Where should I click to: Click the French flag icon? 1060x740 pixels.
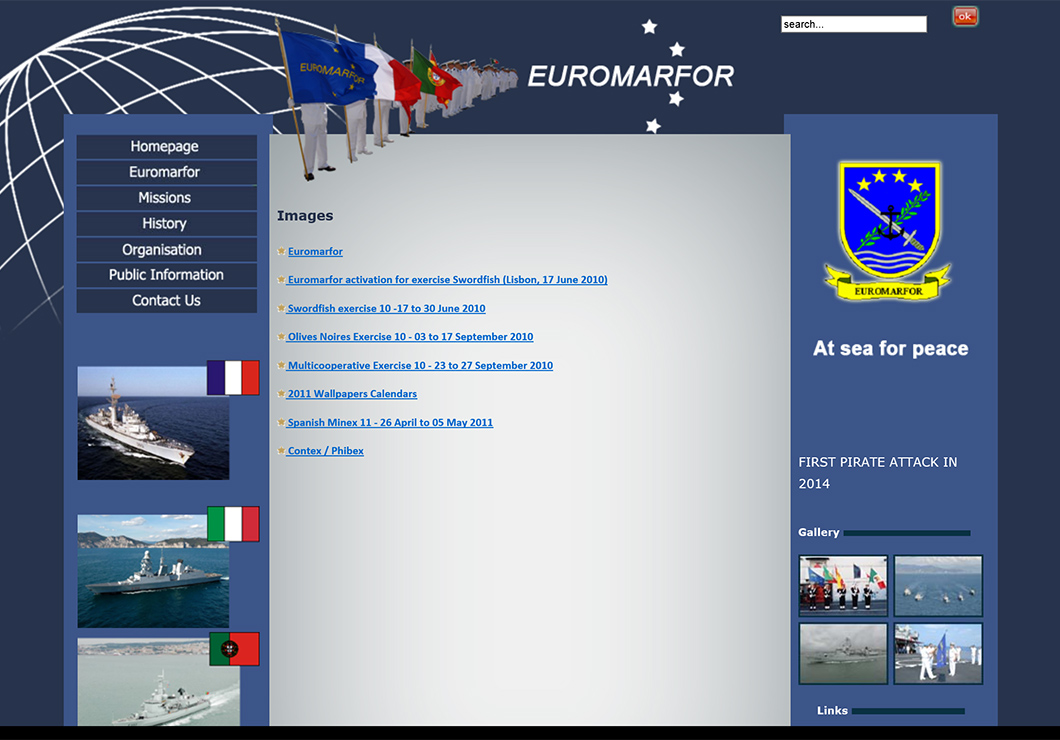[x=233, y=377]
